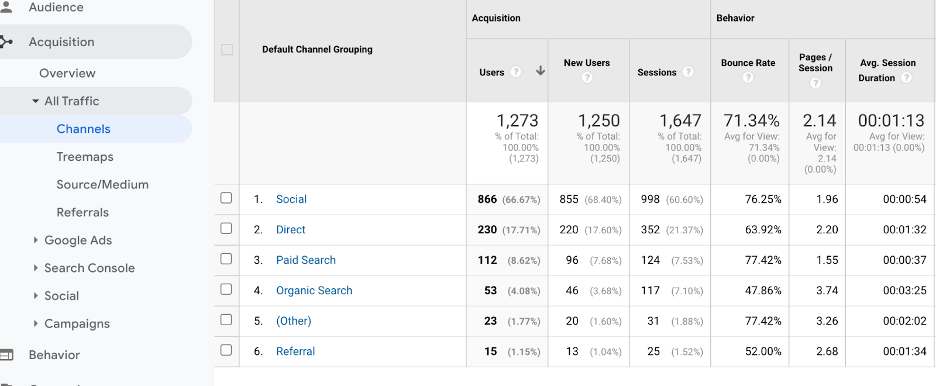This screenshot has height=386, width=936.
Task: Open the Referral channel link
Action: tap(295, 351)
